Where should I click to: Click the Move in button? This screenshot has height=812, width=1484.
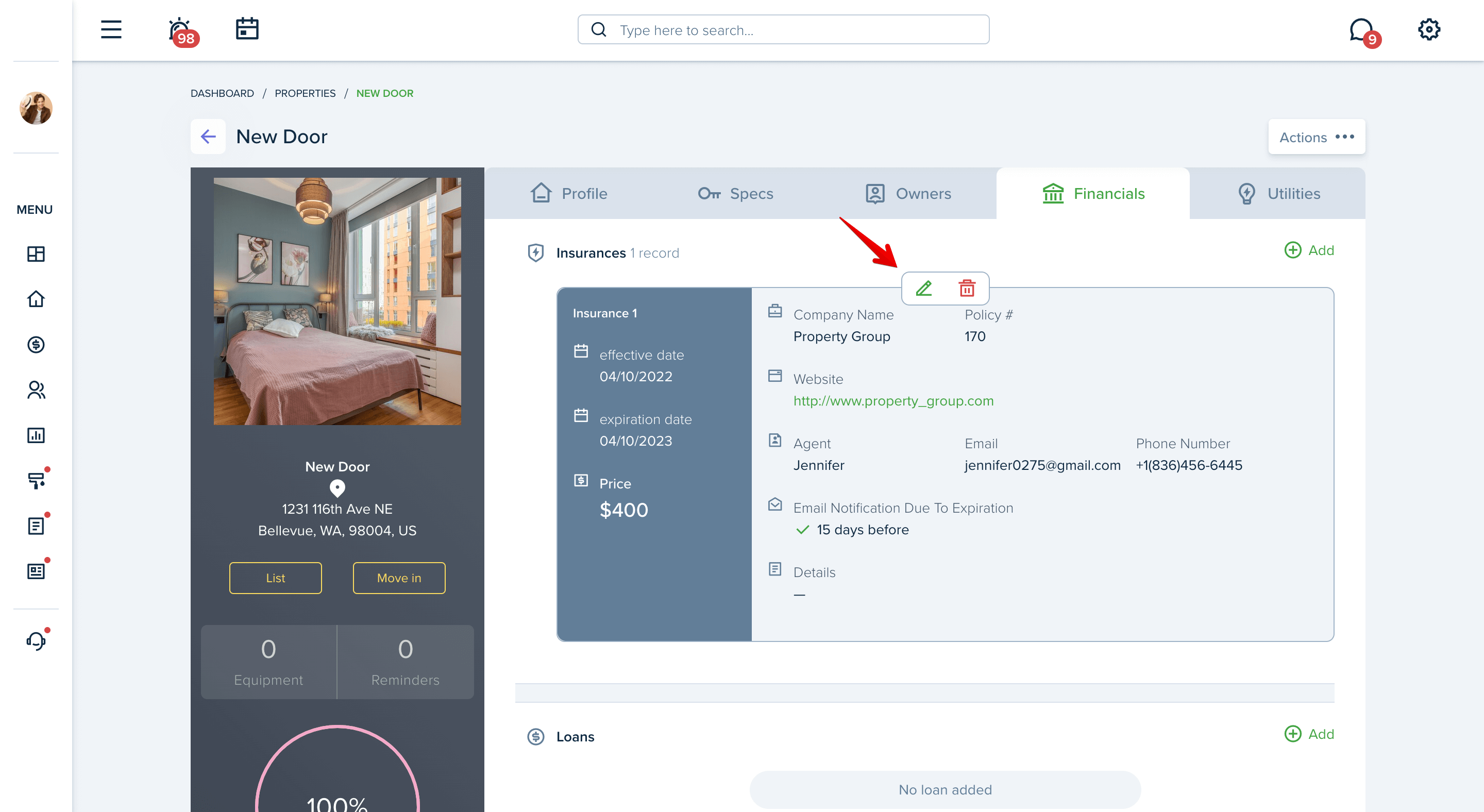click(x=399, y=578)
